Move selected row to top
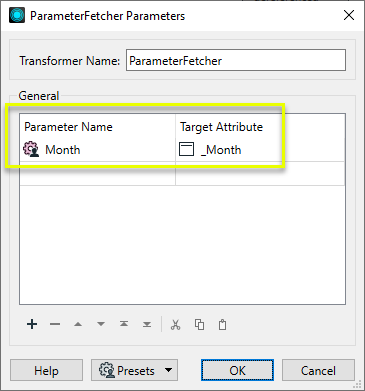Image resolution: width=365 pixels, height=391 pixels. pos(124,324)
